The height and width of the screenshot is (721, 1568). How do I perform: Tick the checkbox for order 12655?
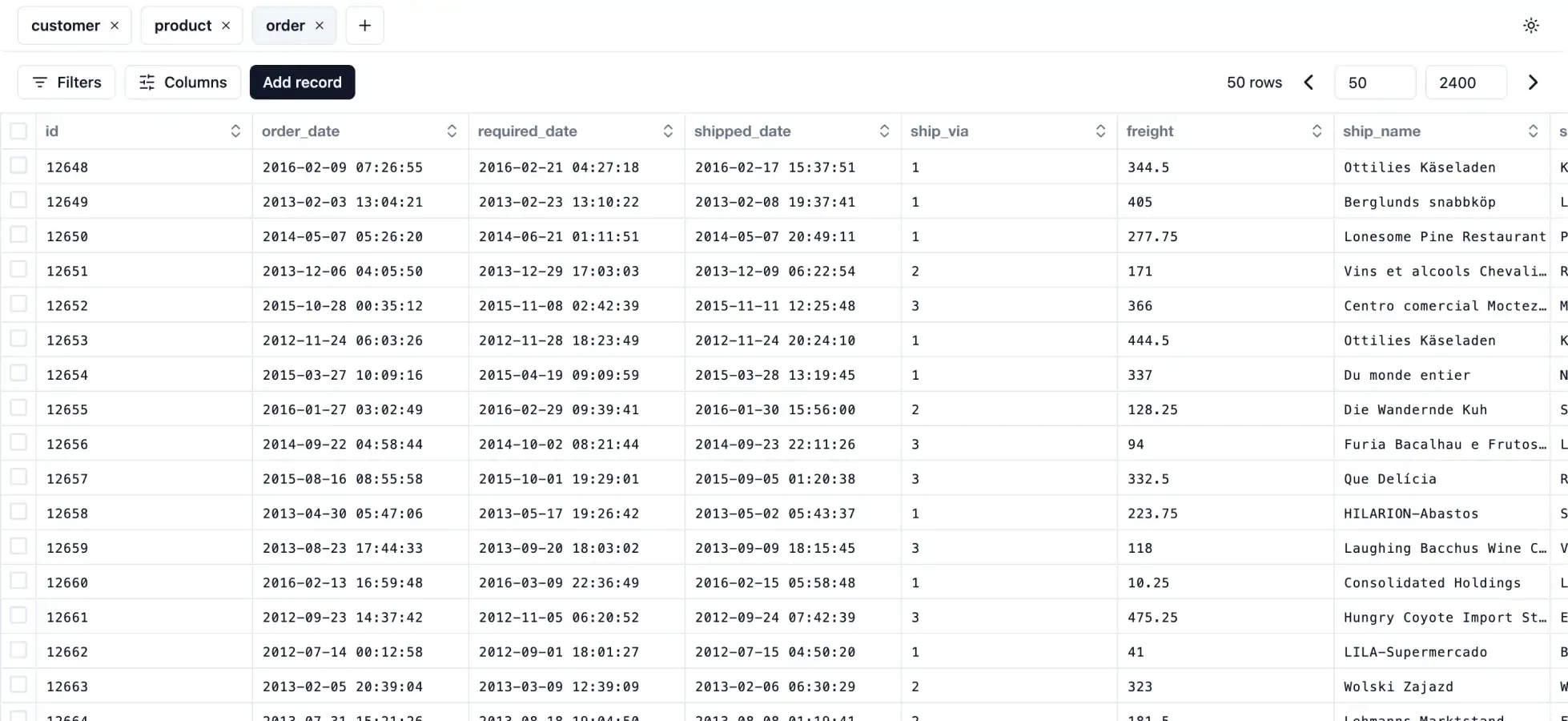(x=18, y=409)
